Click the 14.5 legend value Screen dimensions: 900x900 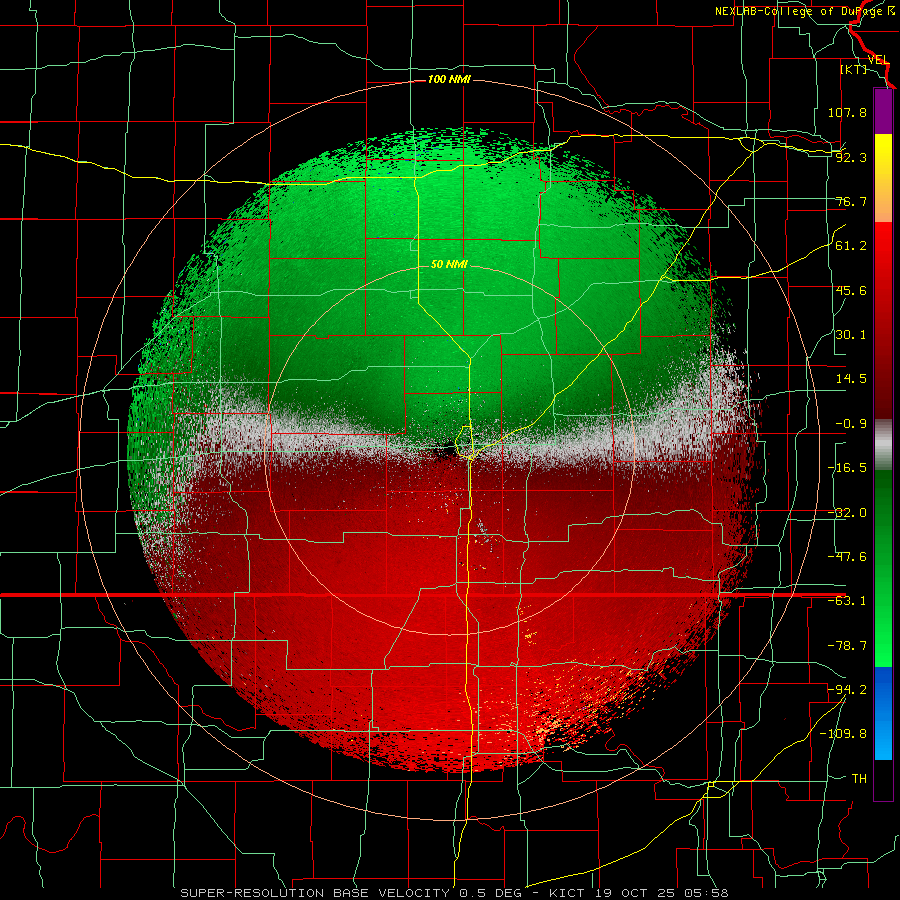coord(851,379)
